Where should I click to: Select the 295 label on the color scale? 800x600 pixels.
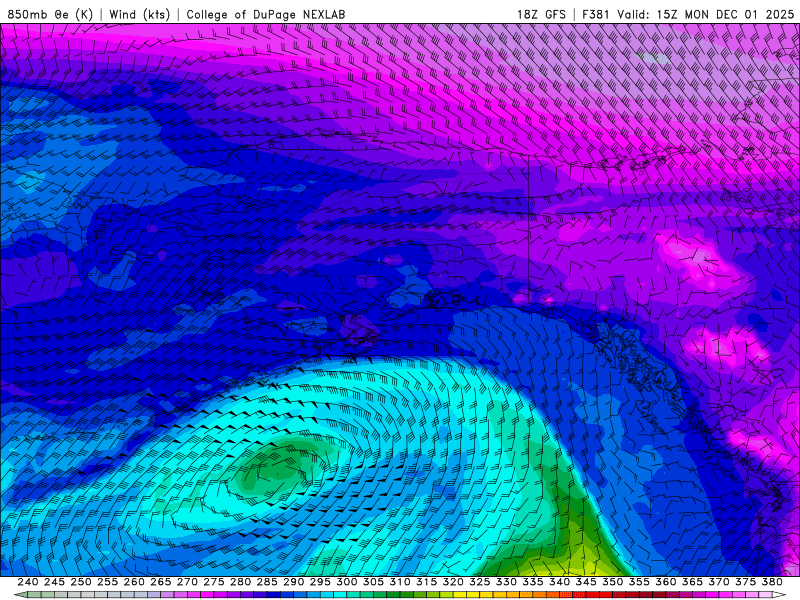pyautogui.click(x=319, y=582)
